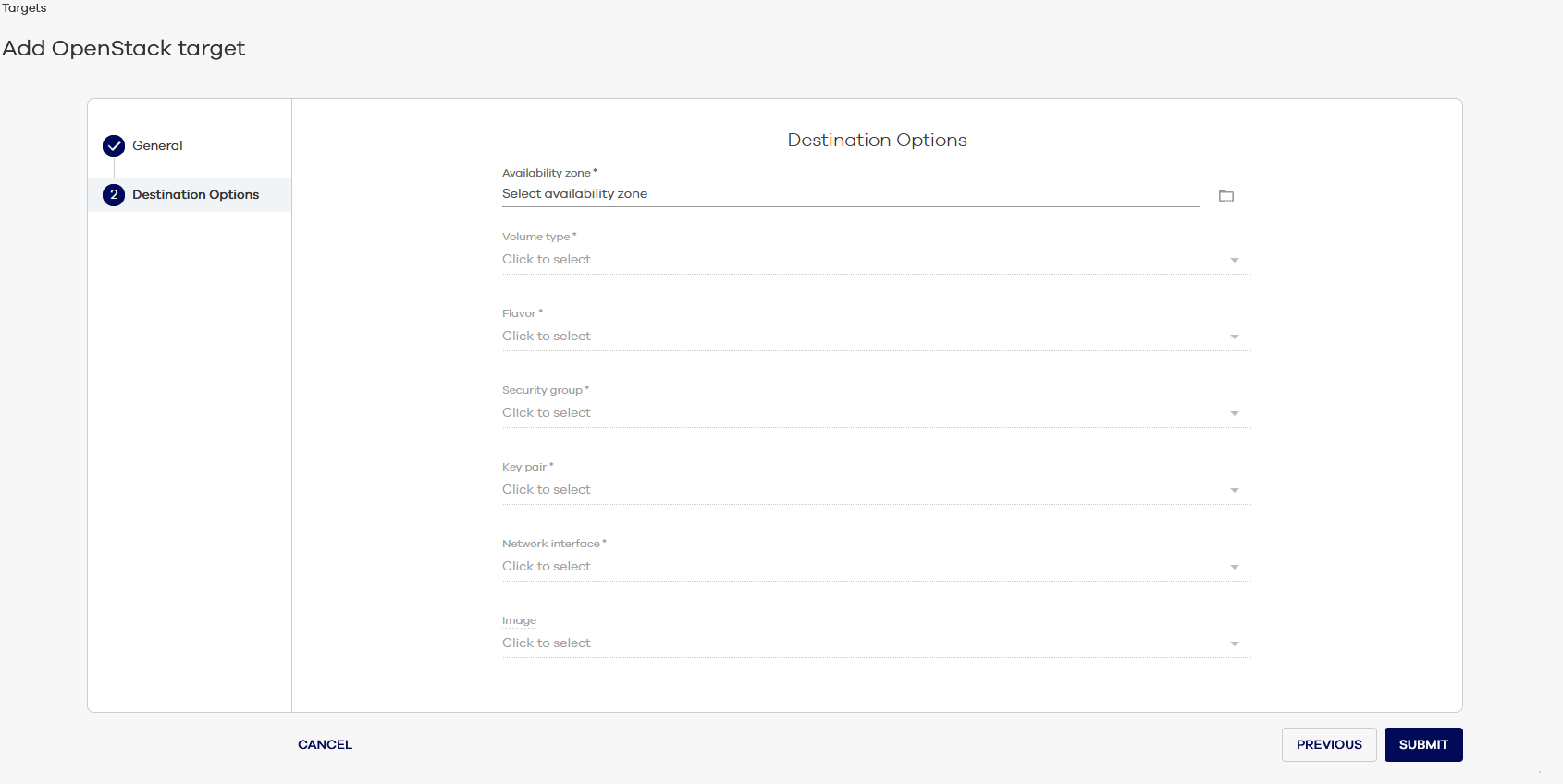Image resolution: width=1563 pixels, height=784 pixels.
Task: Cancel adding the OpenStack target
Action: tap(325, 745)
